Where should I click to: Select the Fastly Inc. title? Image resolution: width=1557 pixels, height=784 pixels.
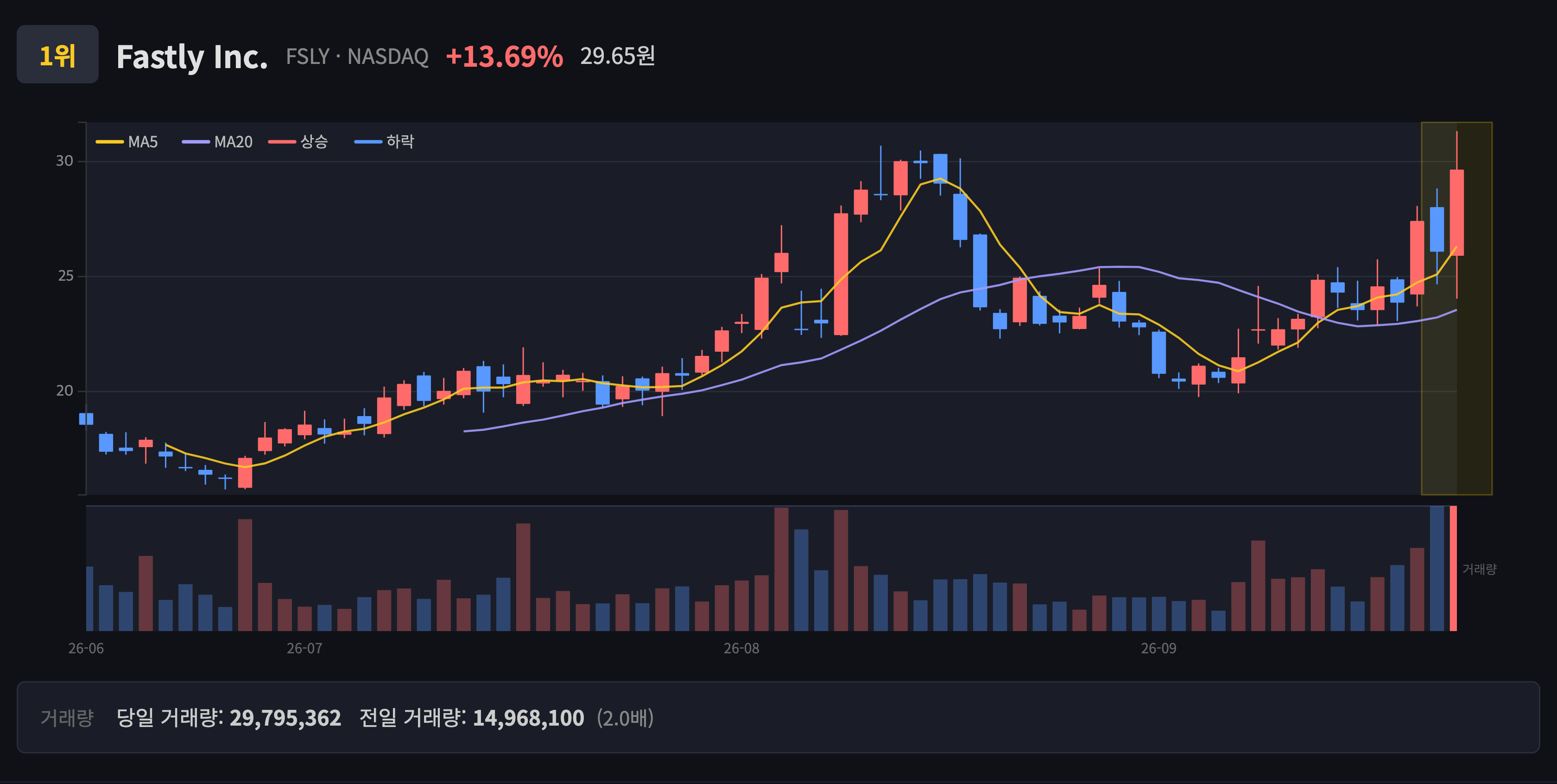(191, 57)
